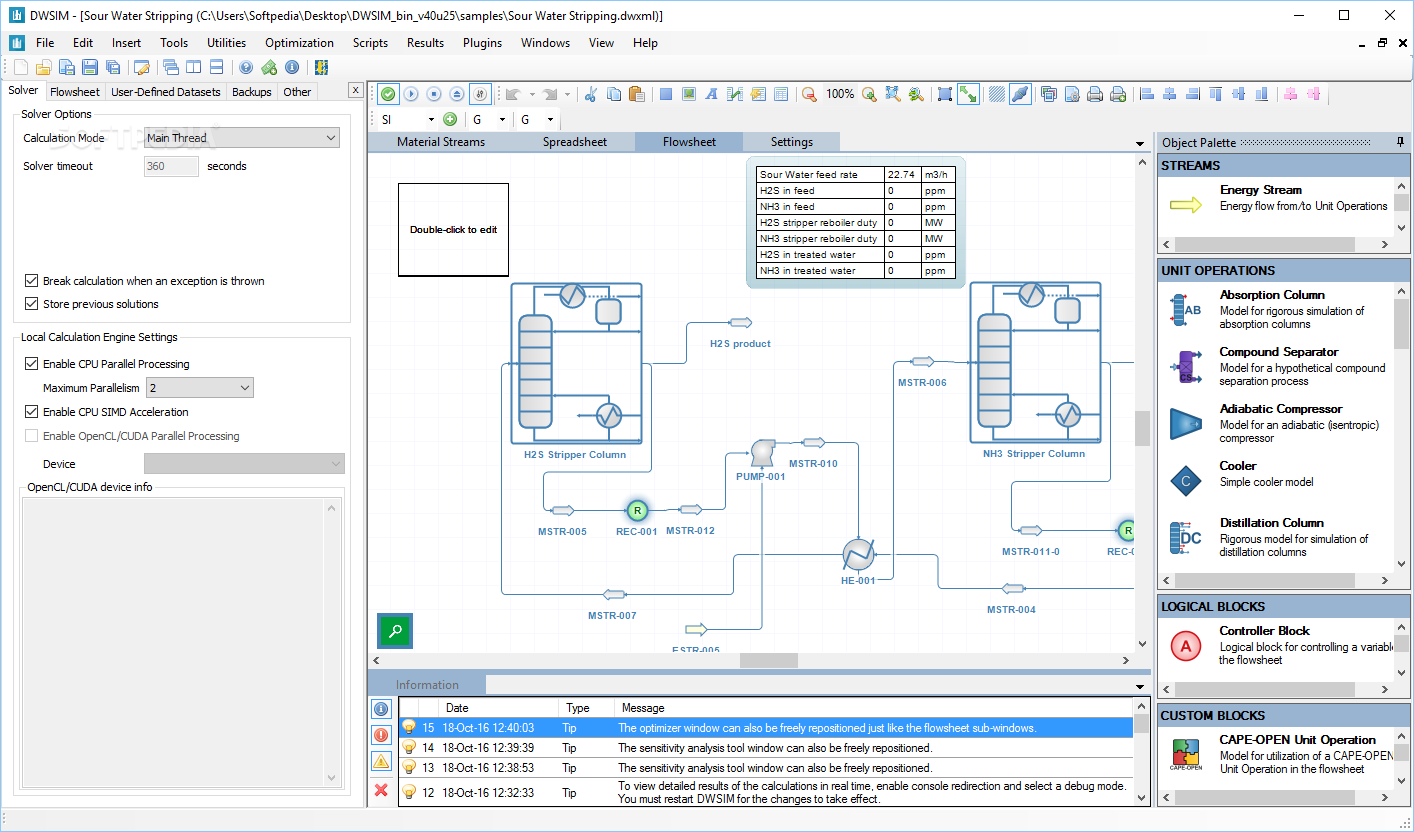Toggle Enable CPU Parallel Processing checkbox

32,364
